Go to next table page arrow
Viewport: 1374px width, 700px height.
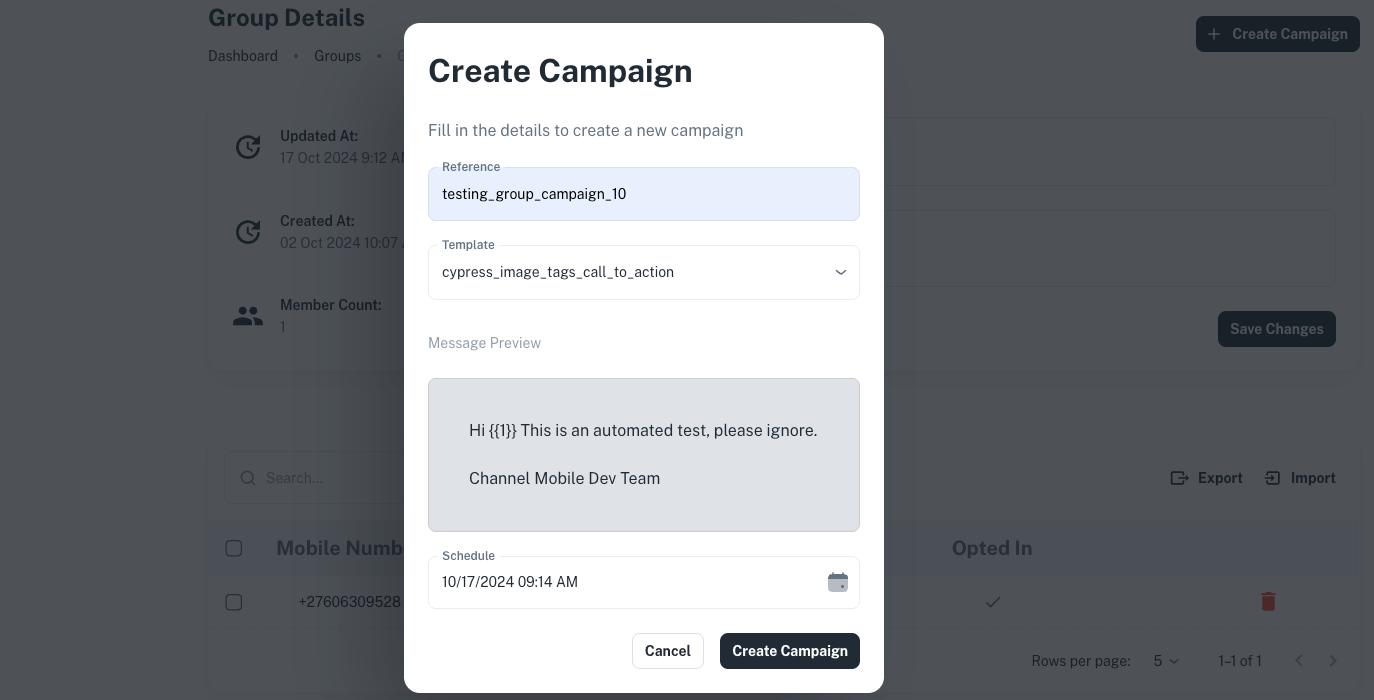pos(1332,661)
